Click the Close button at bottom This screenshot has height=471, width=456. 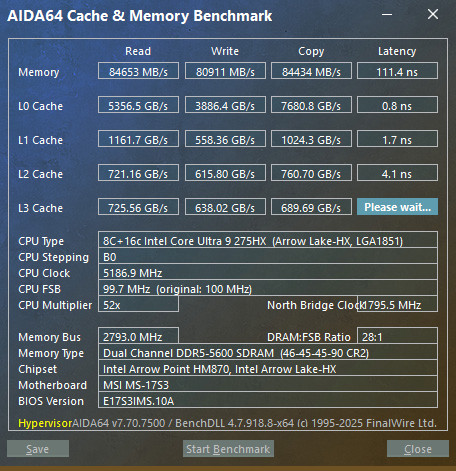[418, 449]
